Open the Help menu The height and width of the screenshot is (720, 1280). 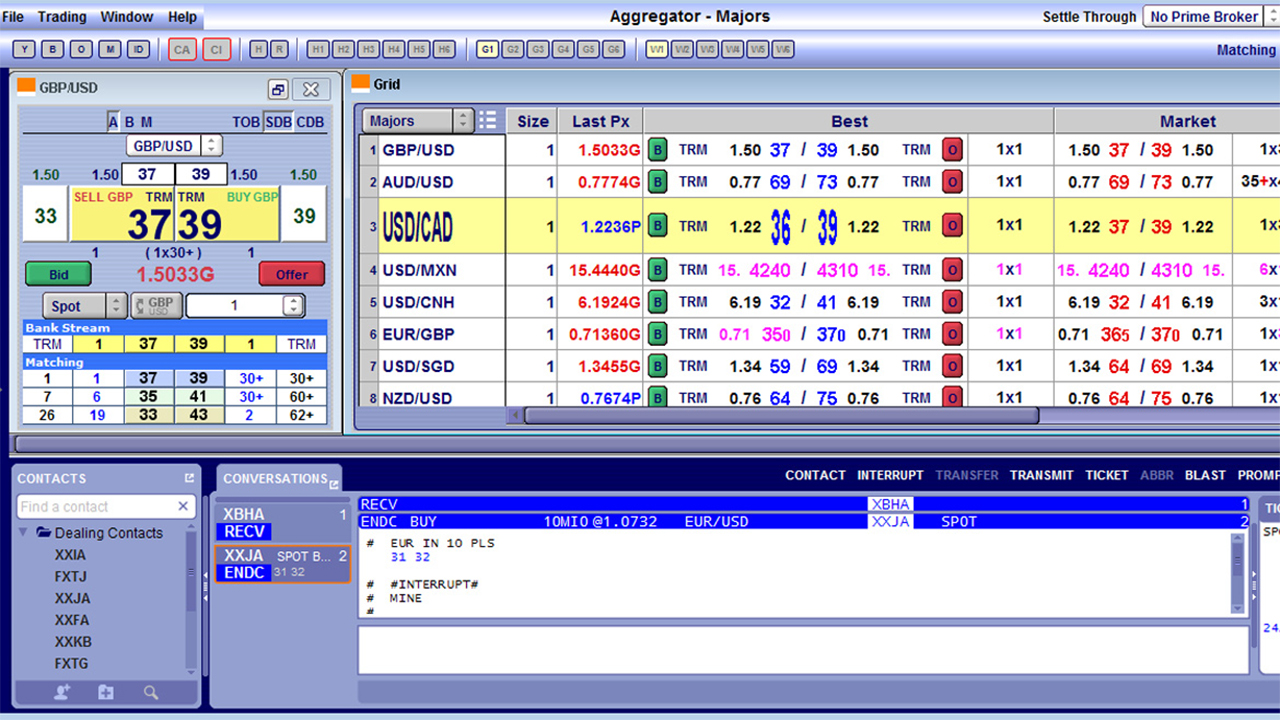point(182,16)
